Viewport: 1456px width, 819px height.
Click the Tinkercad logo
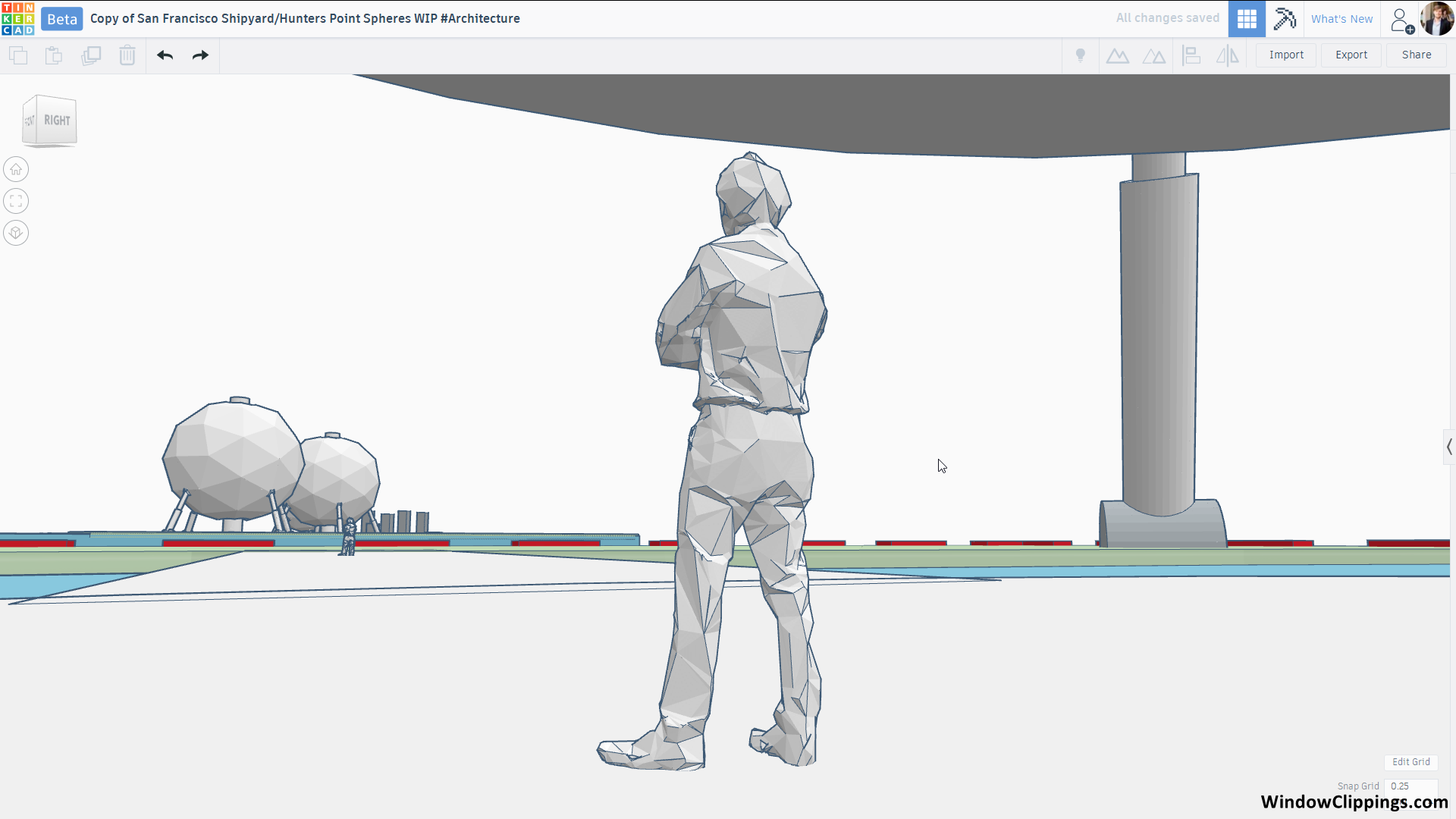(17, 19)
